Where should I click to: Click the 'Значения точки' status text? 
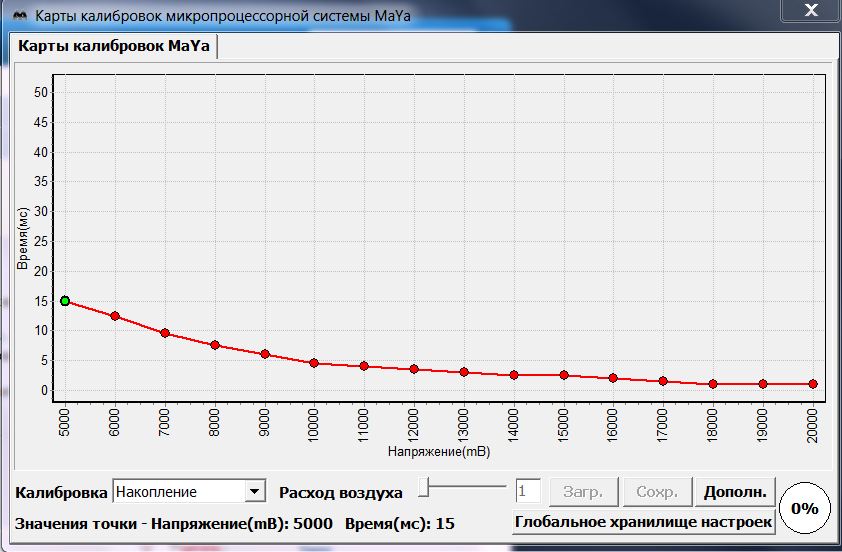coord(76,524)
